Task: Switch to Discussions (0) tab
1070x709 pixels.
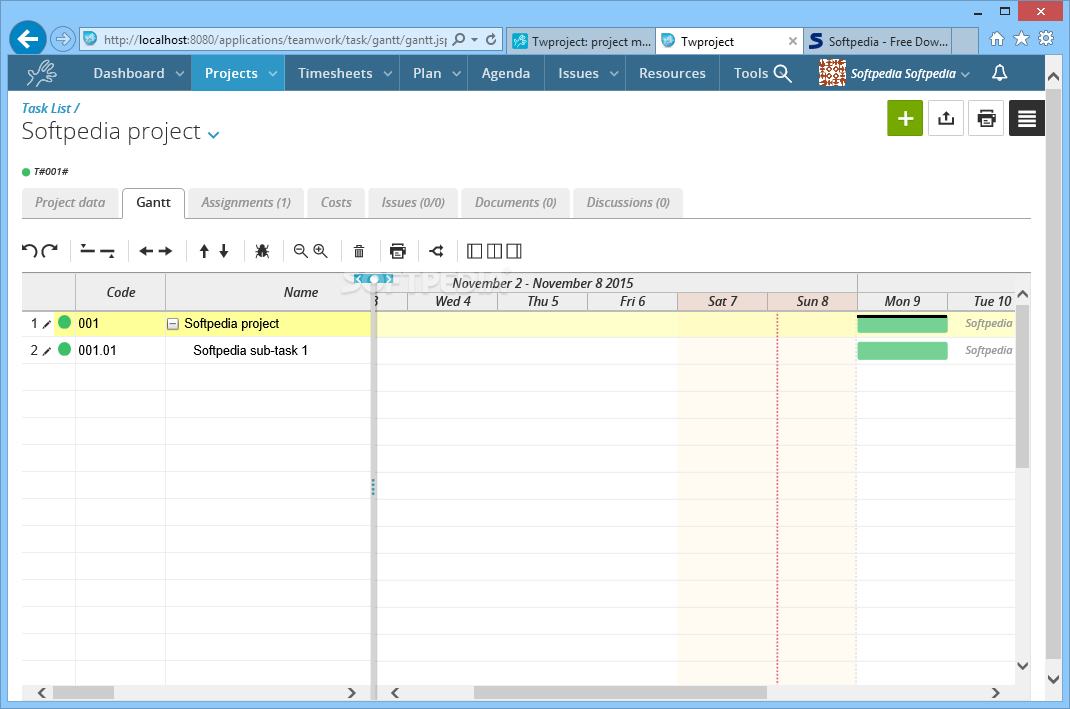Action: coord(628,203)
